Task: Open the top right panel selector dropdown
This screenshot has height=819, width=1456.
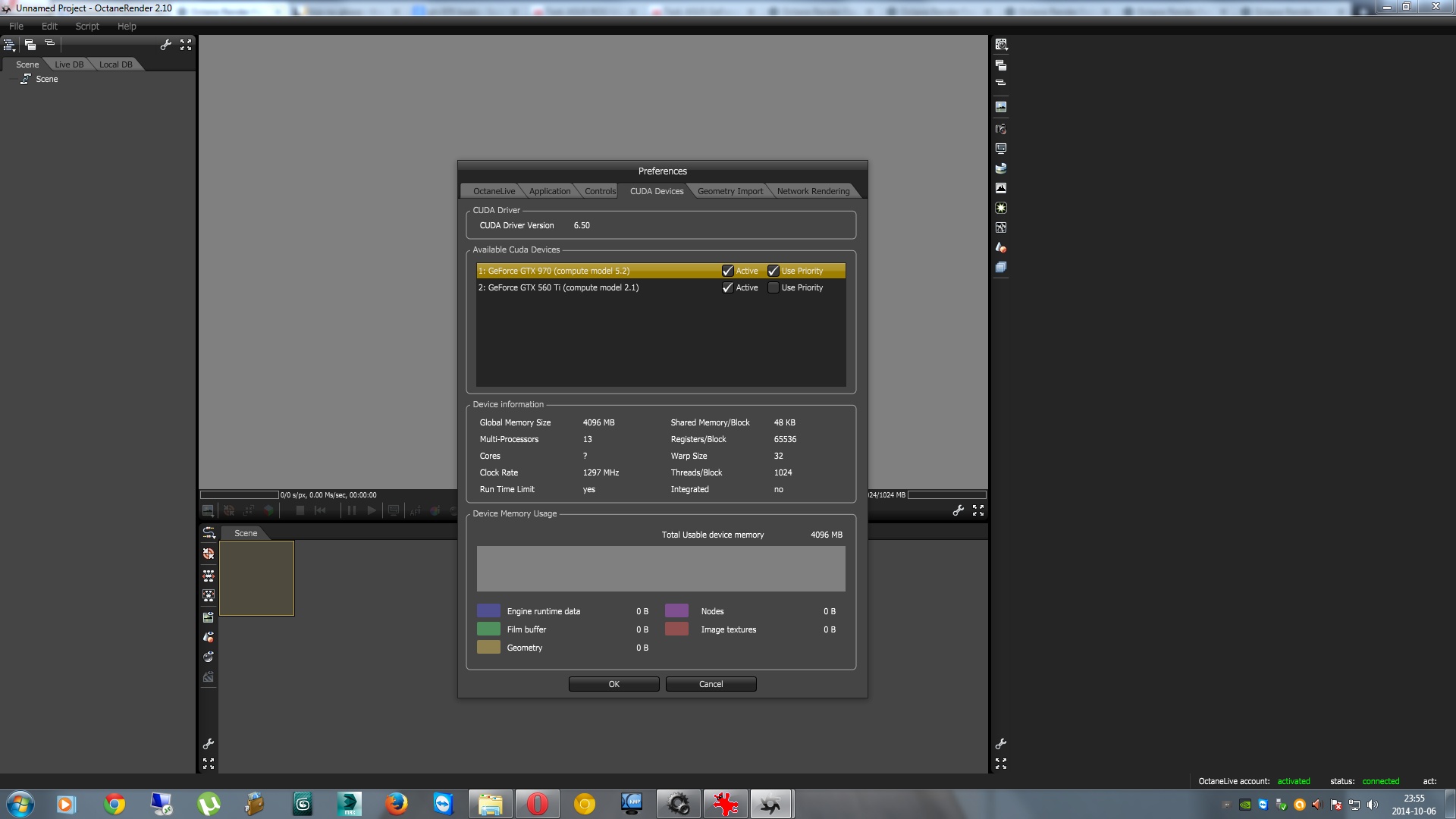Action: click(x=1001, y=45)
